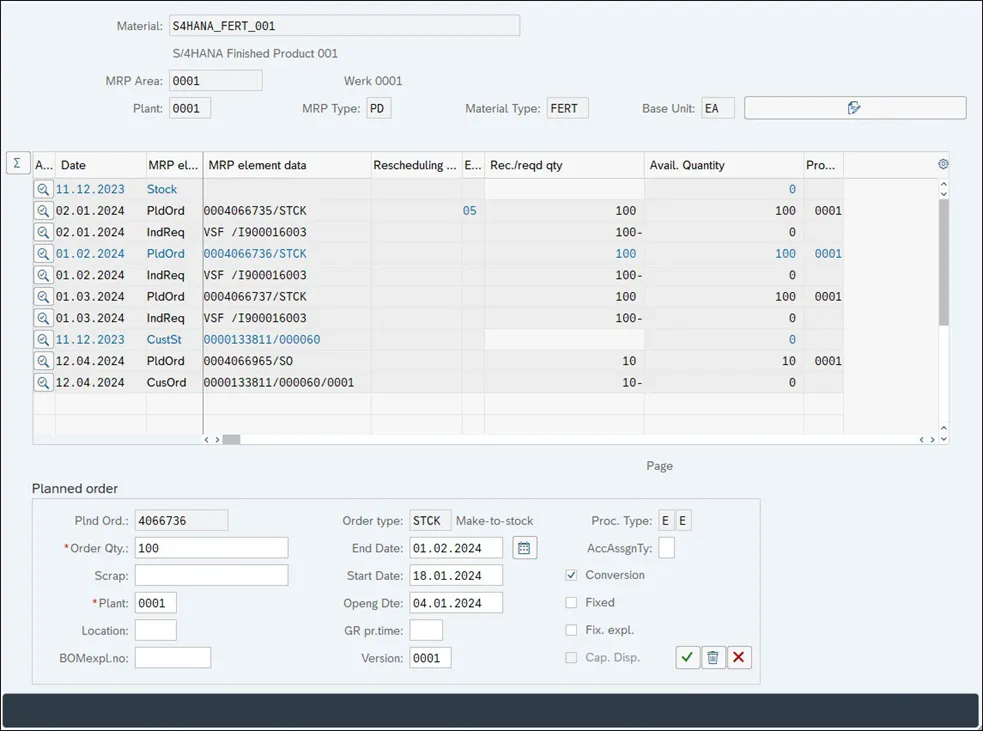Open details icon for PldOrd 0004066965/SO row

pos(43,361)
